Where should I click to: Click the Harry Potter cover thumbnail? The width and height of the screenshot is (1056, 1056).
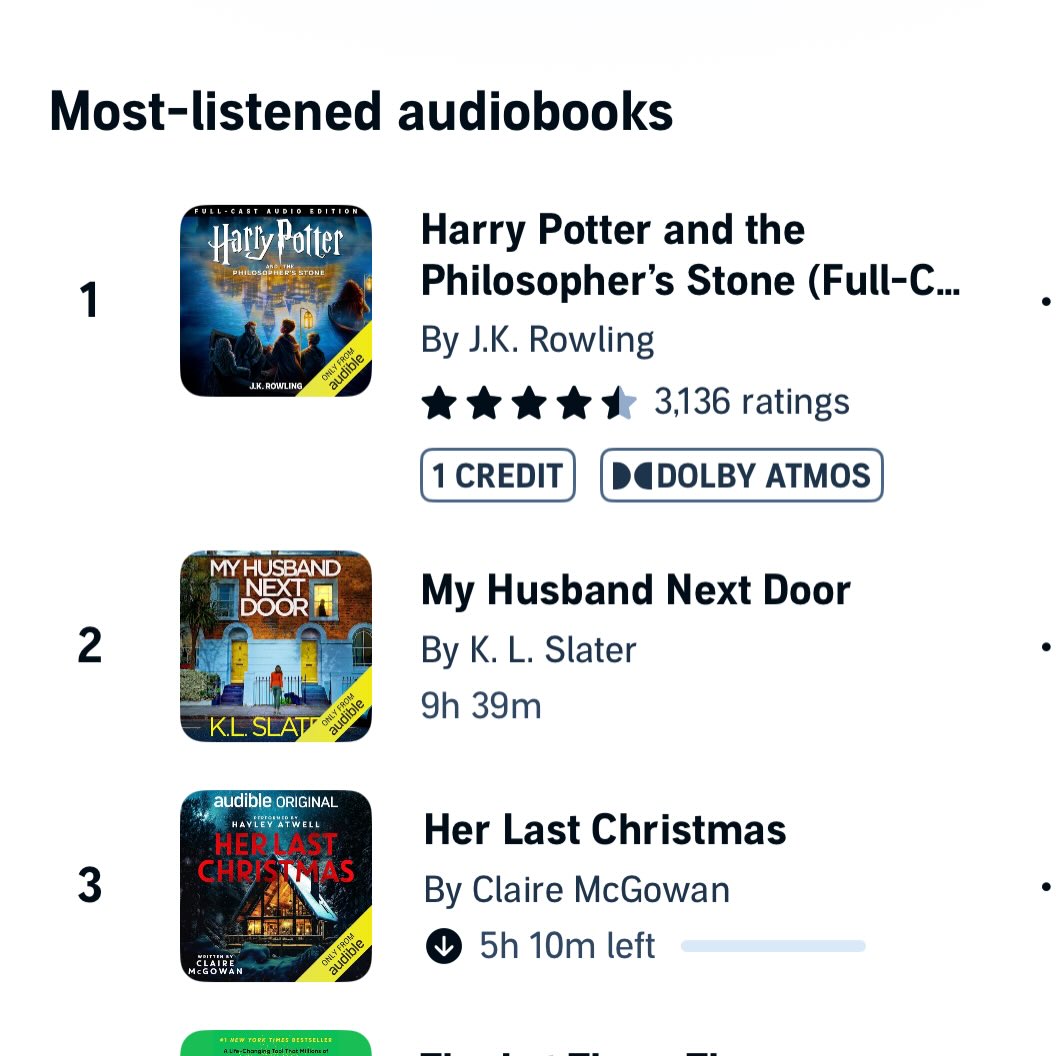pos(276,299)
